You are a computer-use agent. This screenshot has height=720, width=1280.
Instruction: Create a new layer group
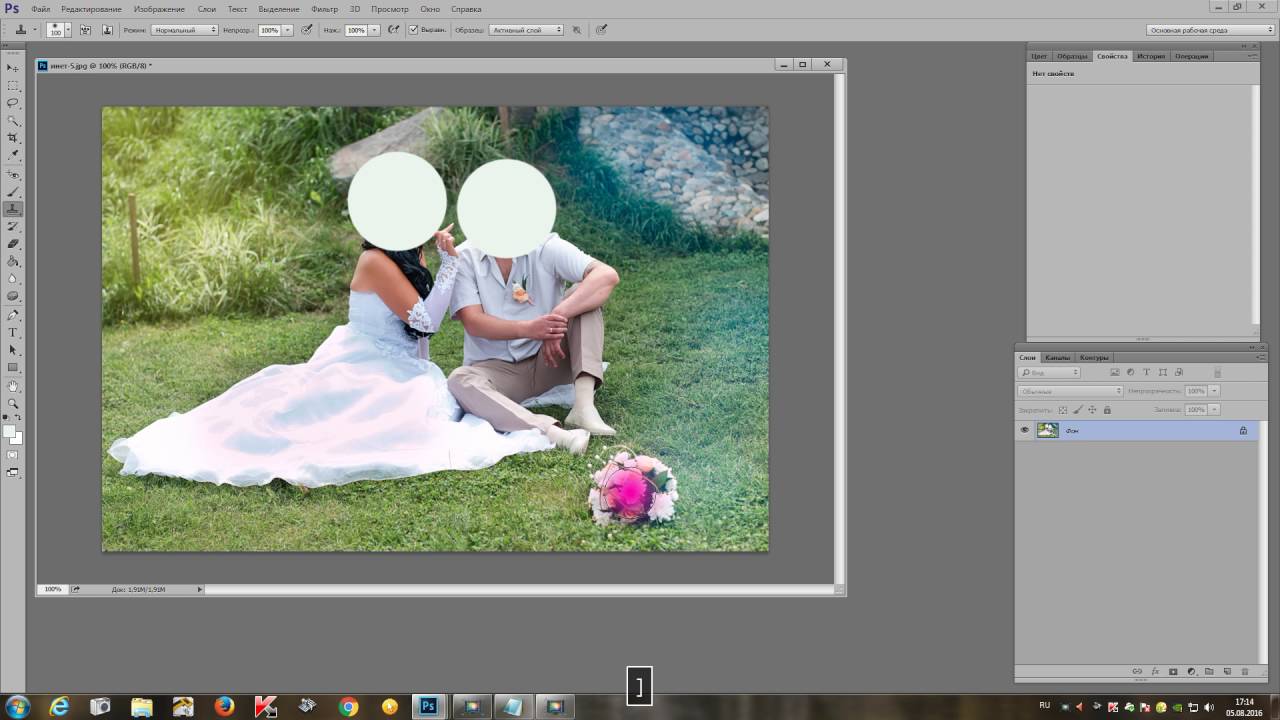point(1209,671)
